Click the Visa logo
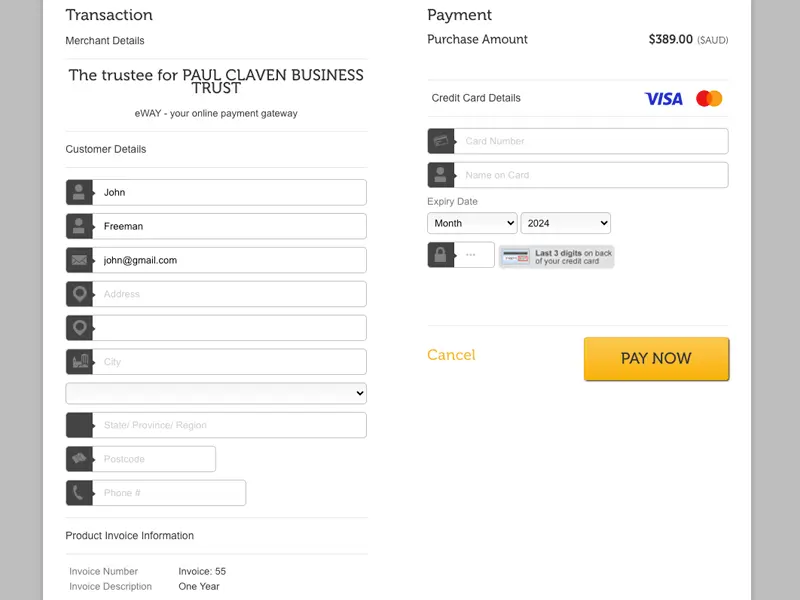 point(663,98)
